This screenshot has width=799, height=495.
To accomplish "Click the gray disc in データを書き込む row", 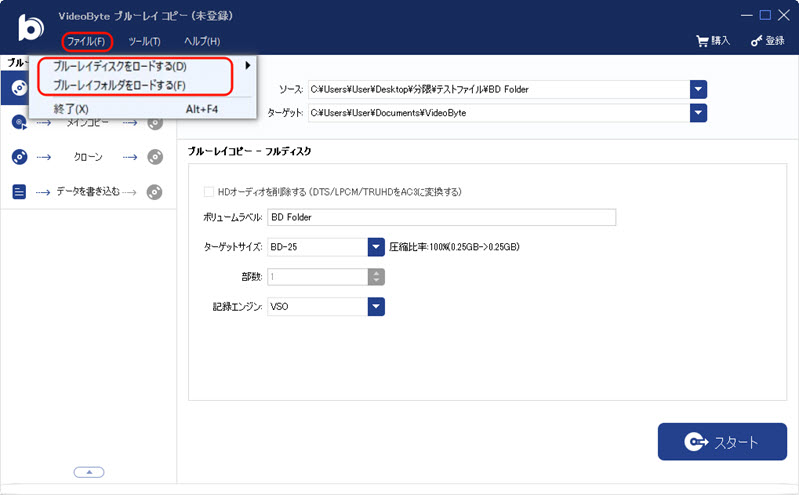I will (x=154, y=192).
